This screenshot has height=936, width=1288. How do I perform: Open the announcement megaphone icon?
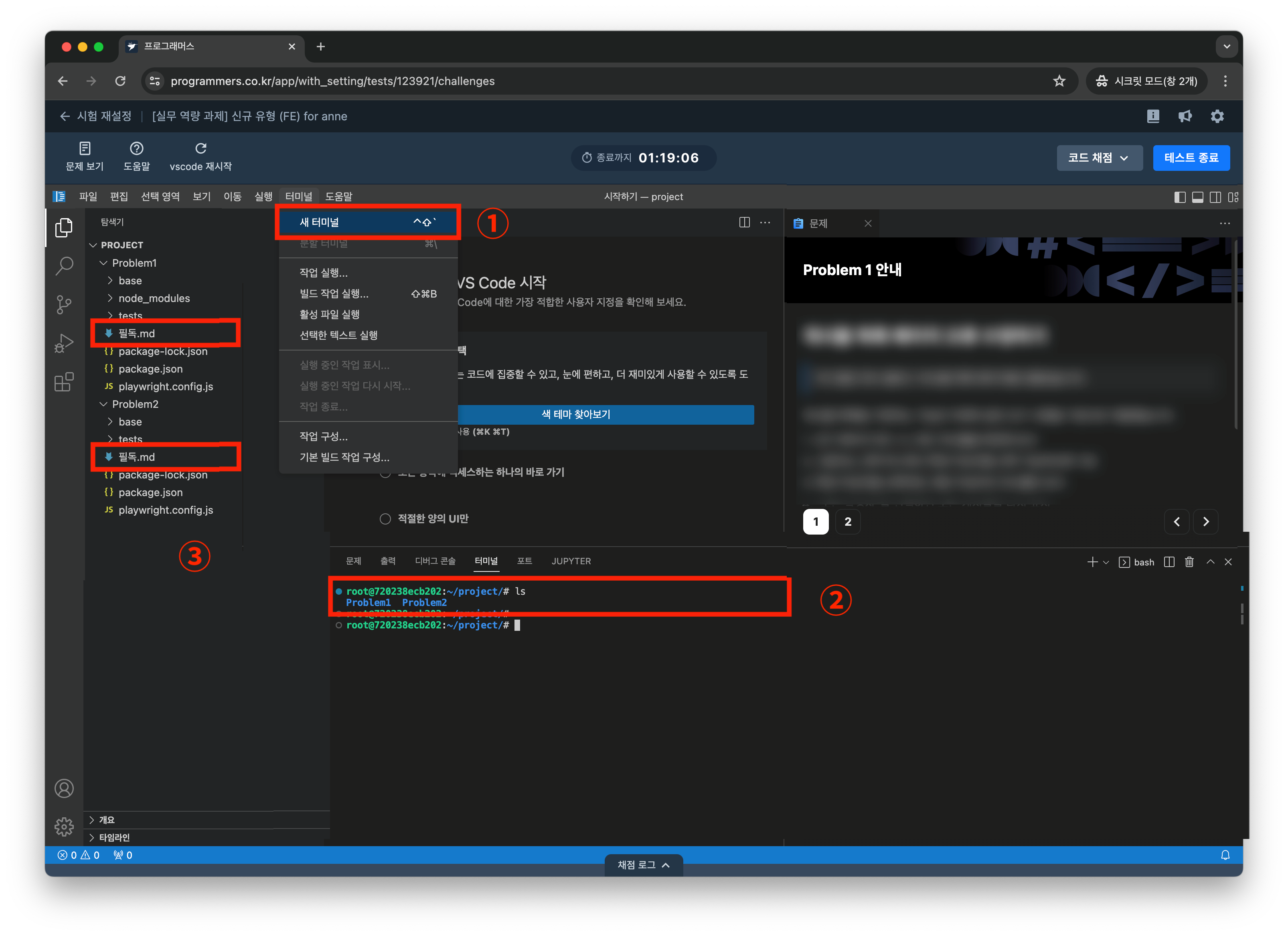(x=1185, y=116)
